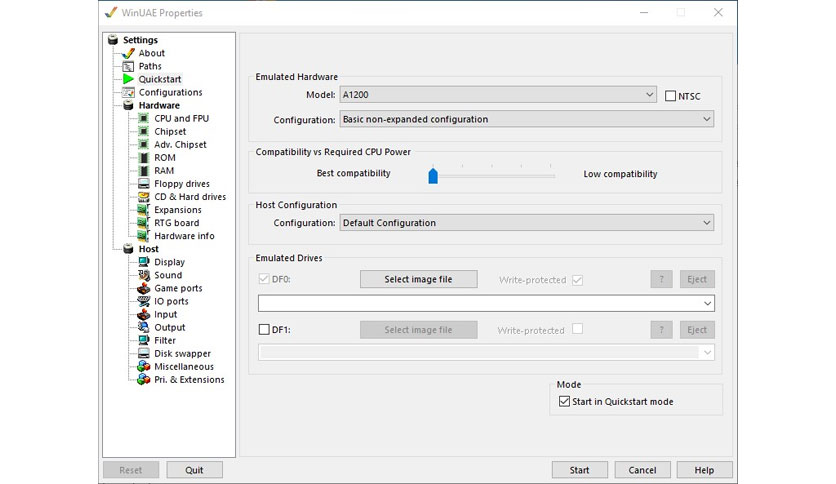Click the Host category icon

(128, 249)
